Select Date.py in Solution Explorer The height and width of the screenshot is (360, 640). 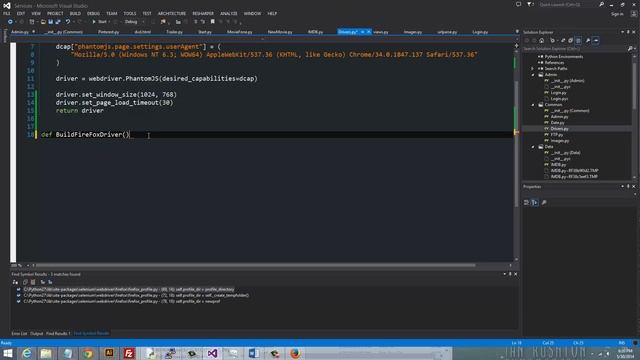557,122
